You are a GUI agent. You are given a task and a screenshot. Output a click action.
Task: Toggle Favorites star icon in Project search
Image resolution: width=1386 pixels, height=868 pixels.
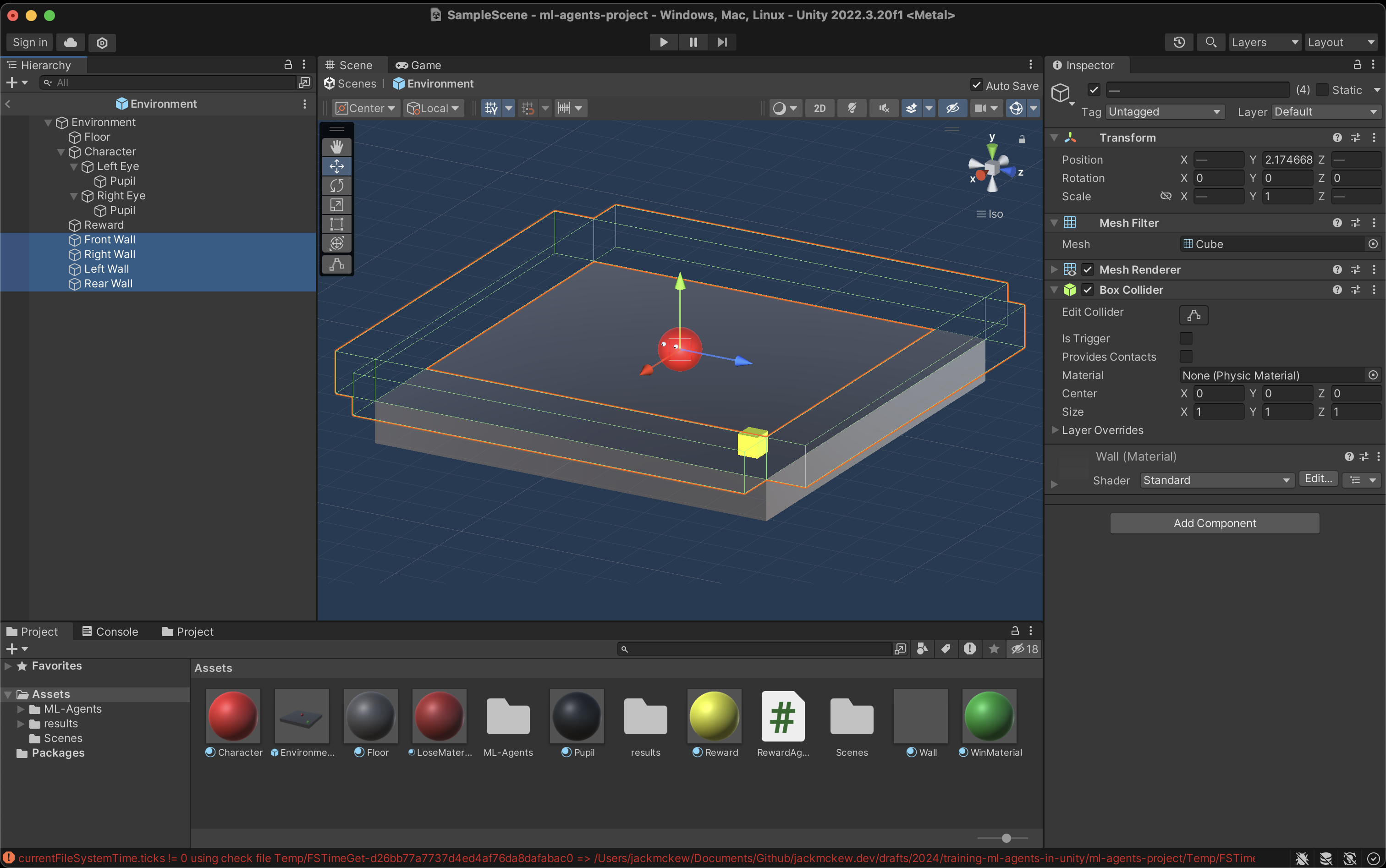pyautogui.click(x=994, y=648)
